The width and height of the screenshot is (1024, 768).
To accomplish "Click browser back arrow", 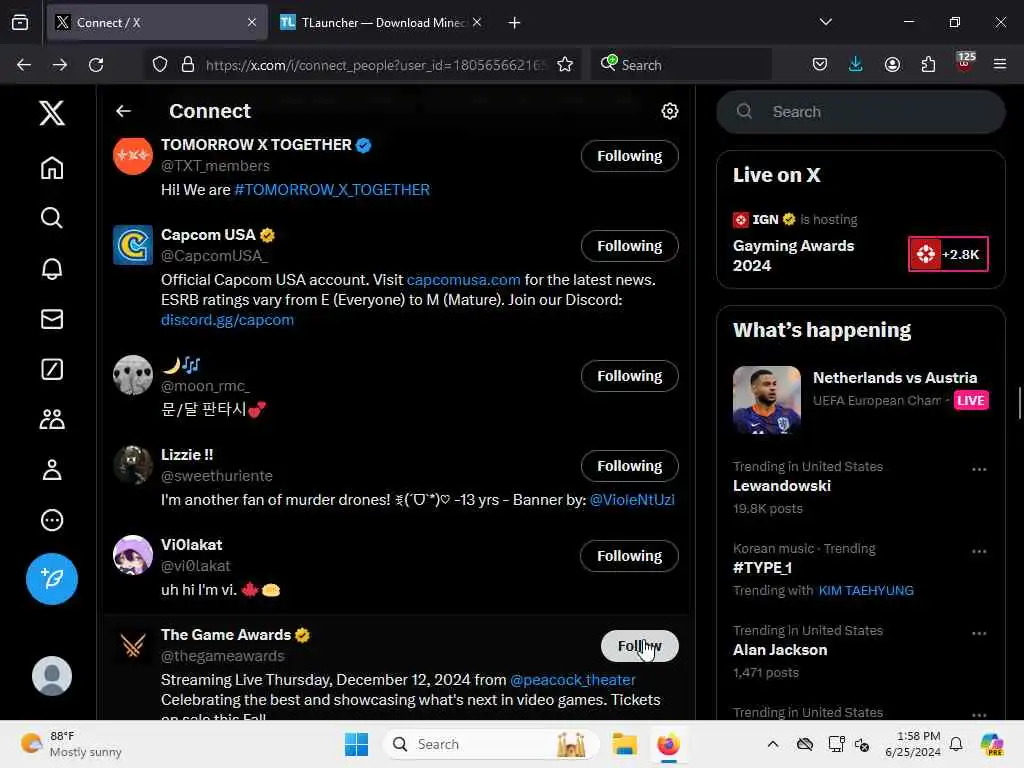I will [24, 65].
